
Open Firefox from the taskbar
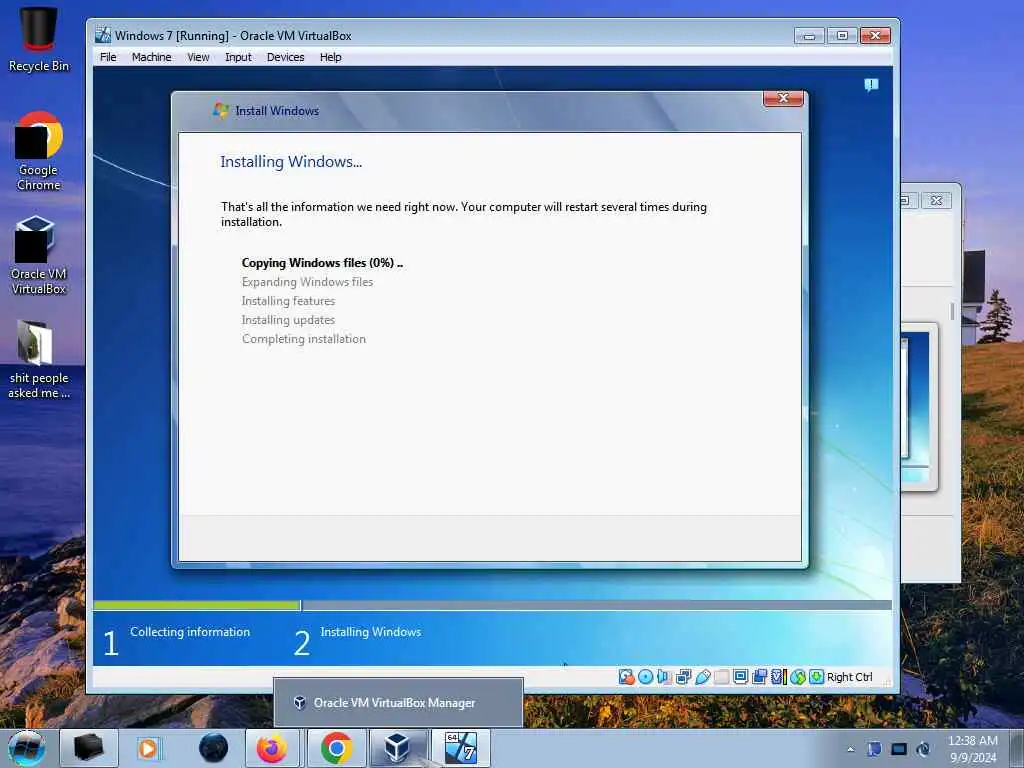pyautogui.click(x=272, y=748)
